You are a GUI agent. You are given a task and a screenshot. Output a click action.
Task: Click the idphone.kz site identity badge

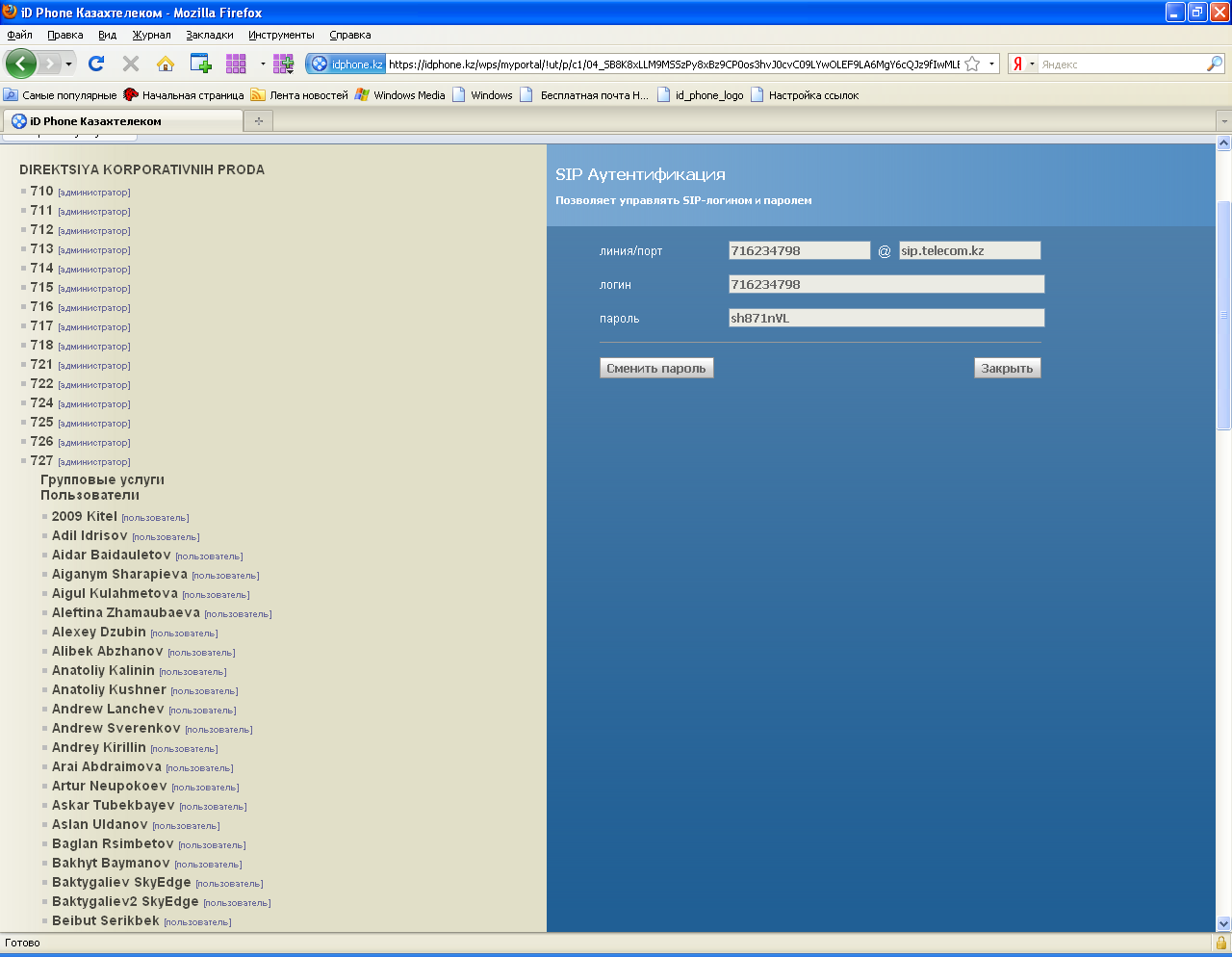click(346, 64)
